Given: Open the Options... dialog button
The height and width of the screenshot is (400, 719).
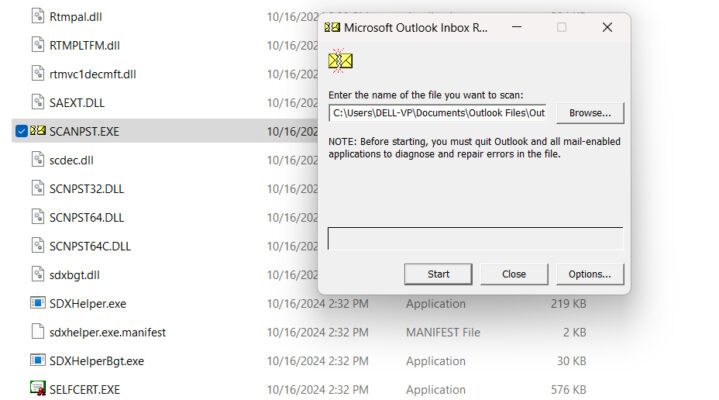Looking at the screenshot, I should [590, 274].
